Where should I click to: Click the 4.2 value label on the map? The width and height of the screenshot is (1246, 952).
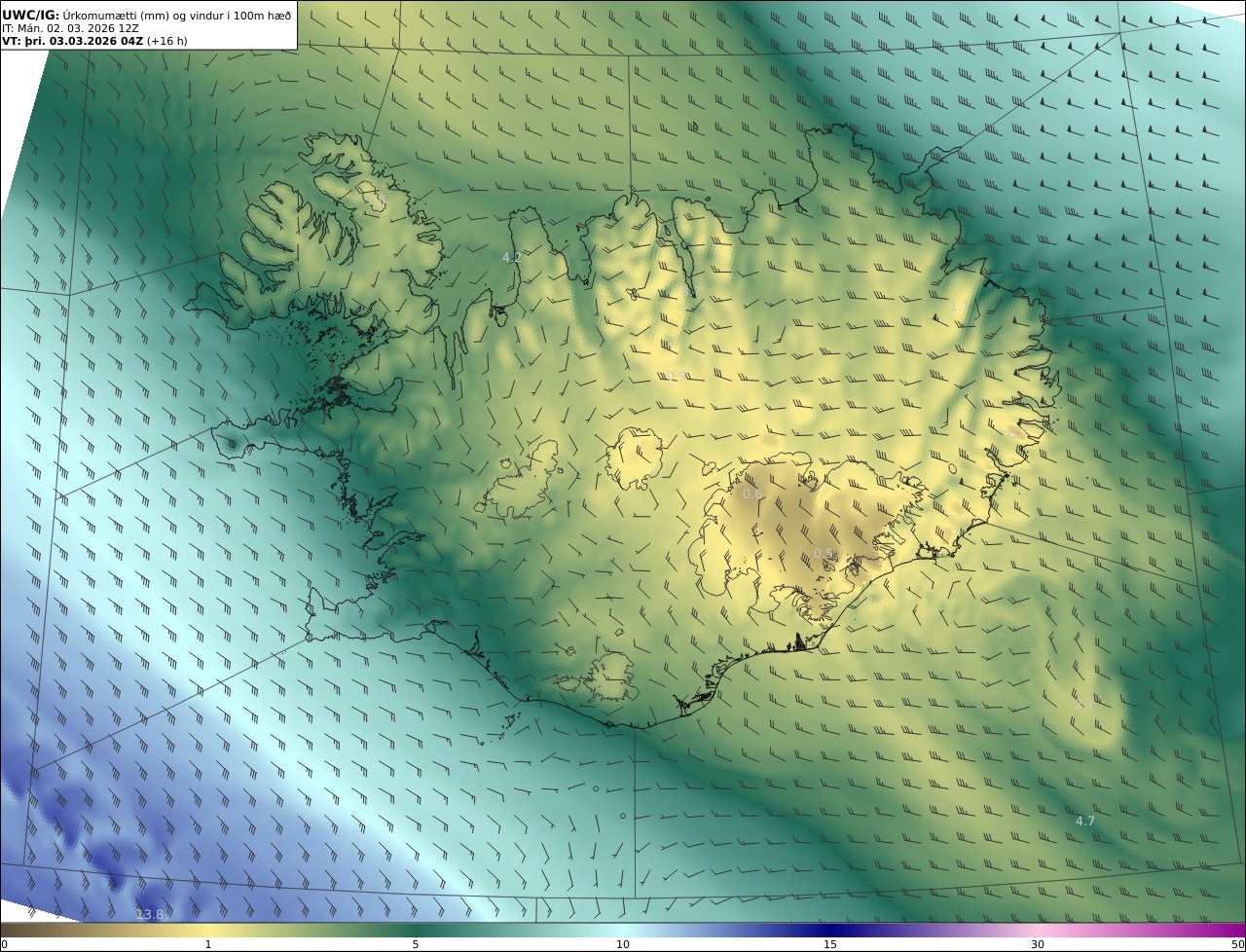tap(511, 257)
